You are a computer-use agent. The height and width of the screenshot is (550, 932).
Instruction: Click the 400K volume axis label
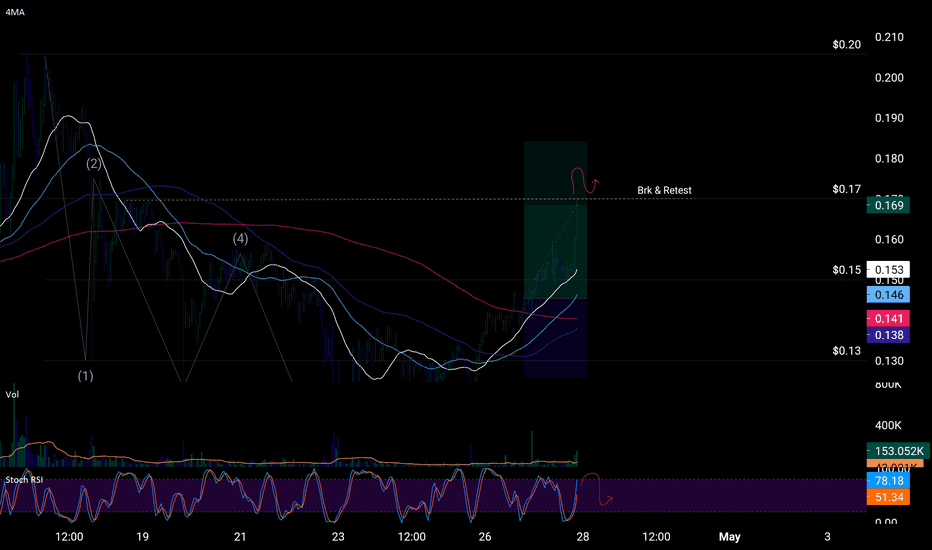click(888, 425)
